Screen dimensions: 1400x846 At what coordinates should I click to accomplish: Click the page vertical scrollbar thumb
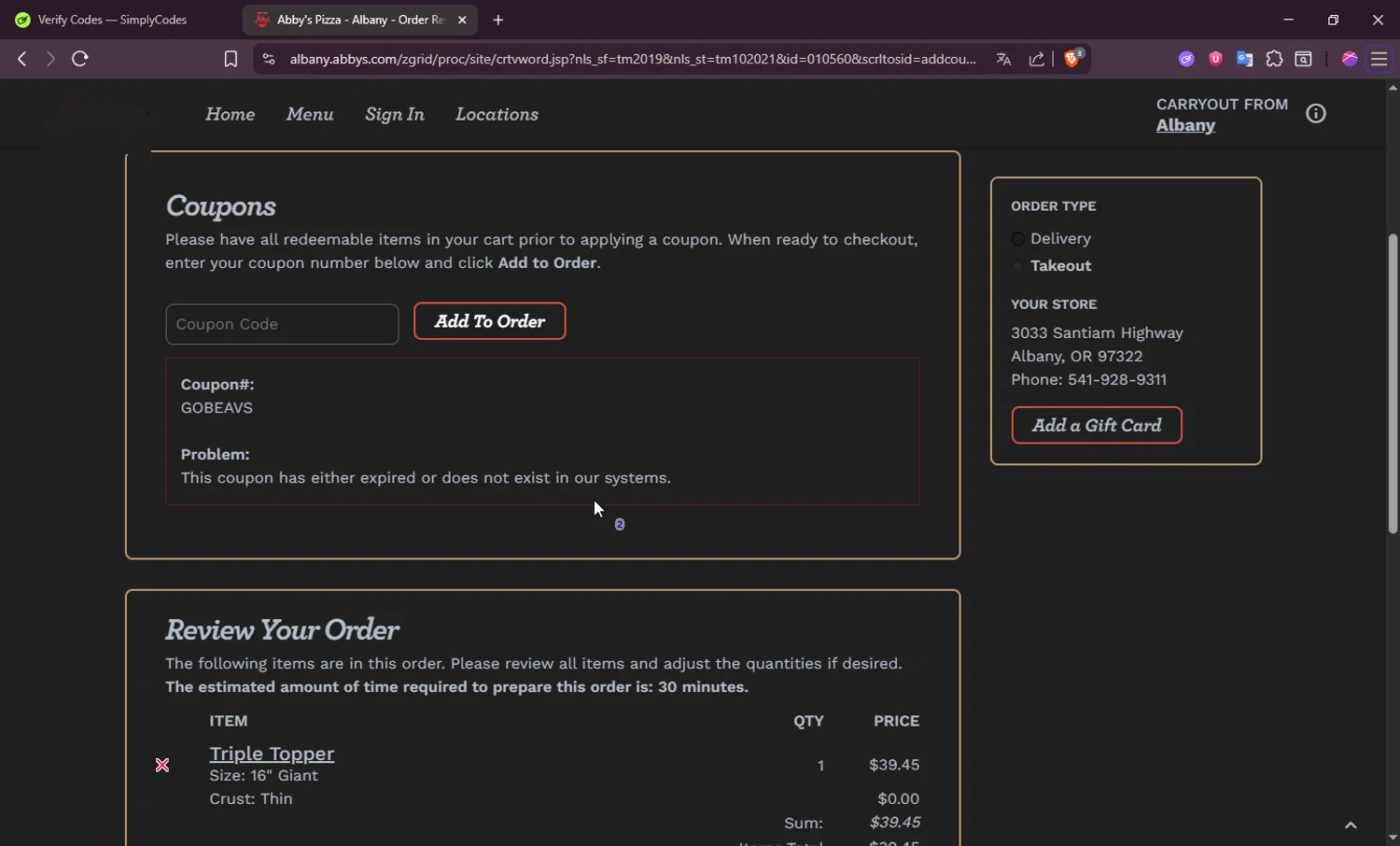click(1393, 383)
